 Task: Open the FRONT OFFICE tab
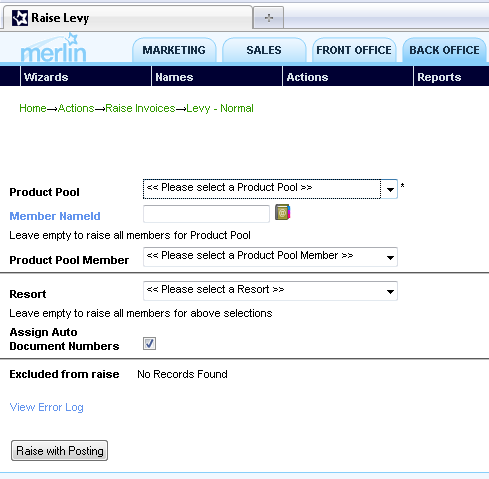[354, 50]
